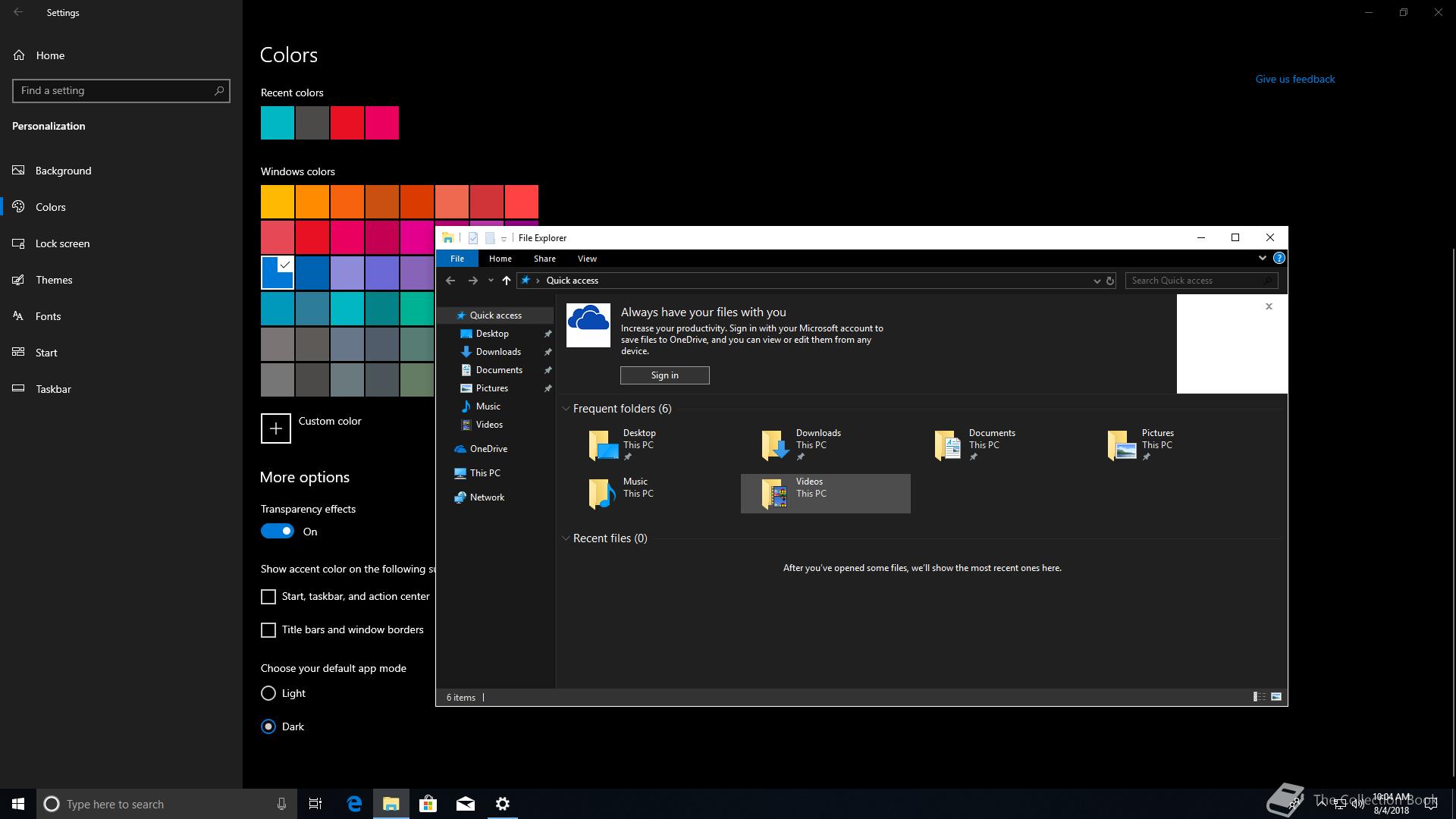Collapse the Frequent folders section

[566, 409]
